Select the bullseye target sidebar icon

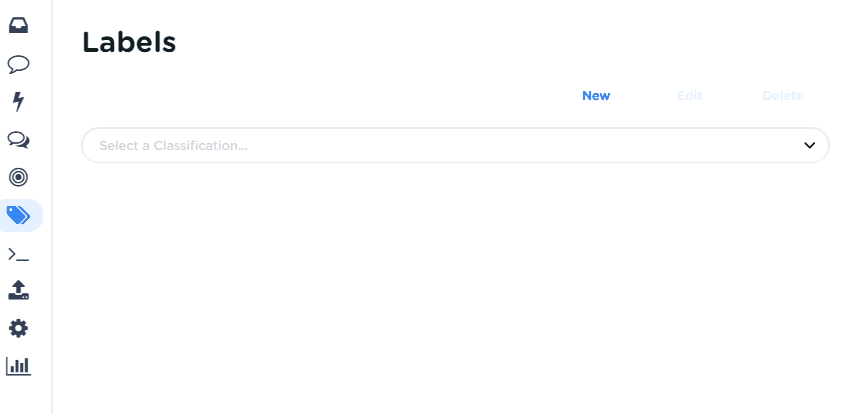coord(18,177)
